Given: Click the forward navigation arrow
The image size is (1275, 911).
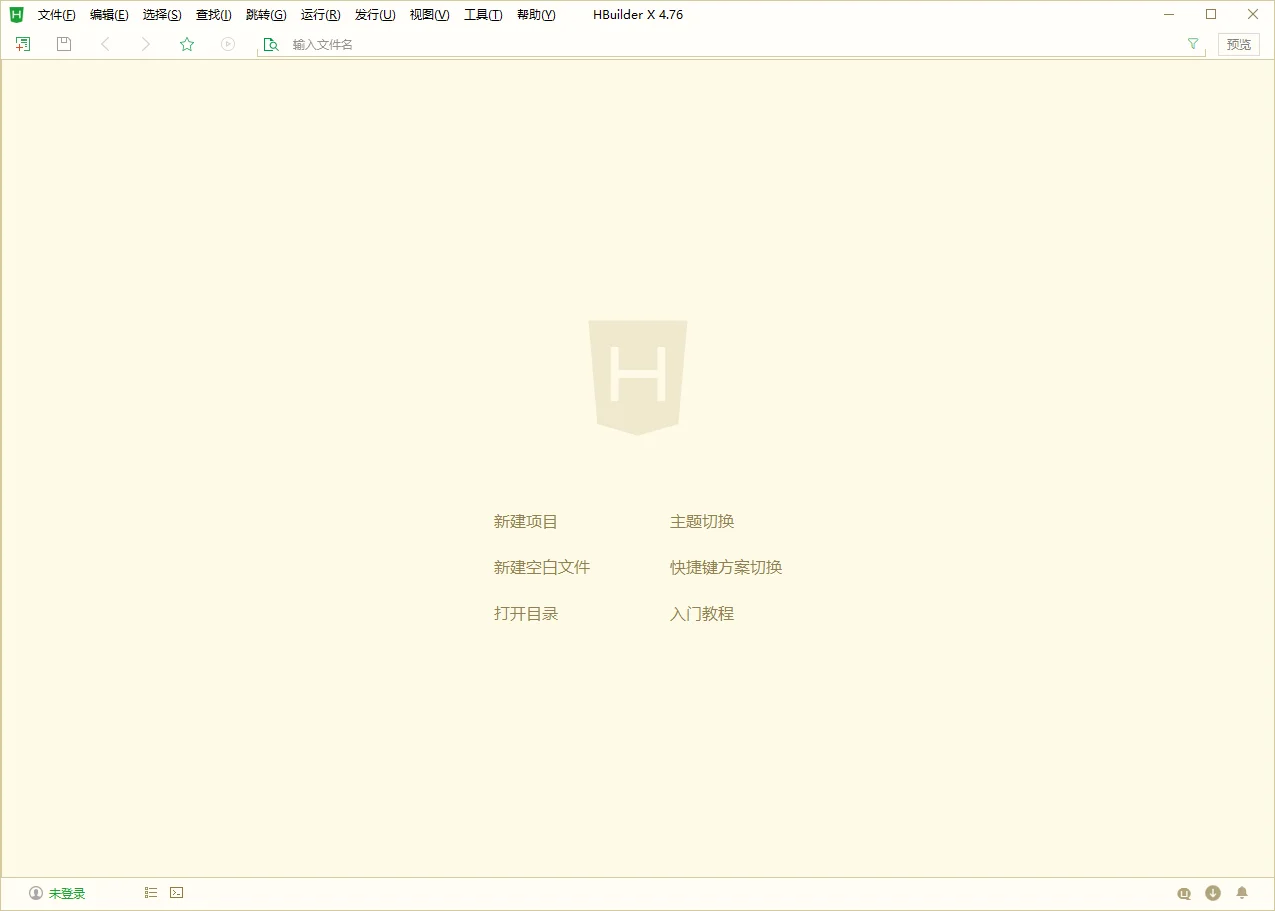Looking at the screenshot, I should point(146,44).
